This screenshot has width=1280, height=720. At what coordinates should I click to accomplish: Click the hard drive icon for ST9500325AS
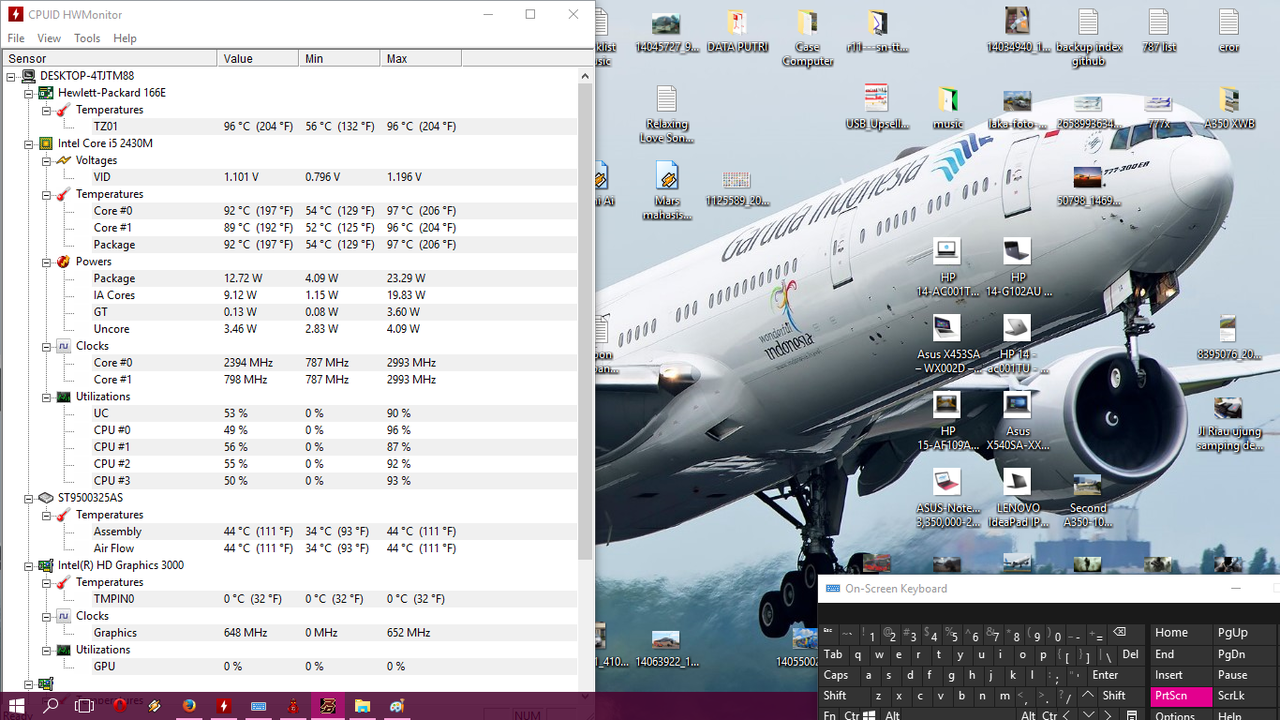coord(45,497)
